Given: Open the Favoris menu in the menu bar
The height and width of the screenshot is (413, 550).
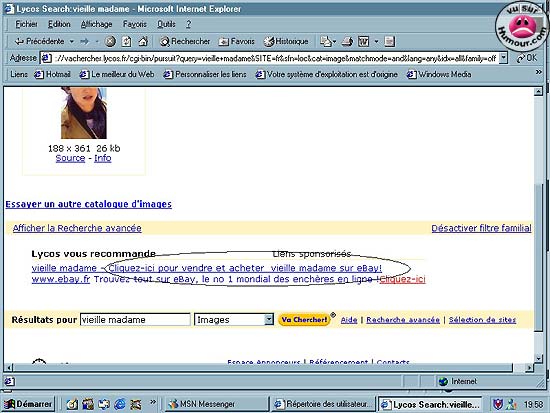Looking at the screenshot, I should click(134, 24).
